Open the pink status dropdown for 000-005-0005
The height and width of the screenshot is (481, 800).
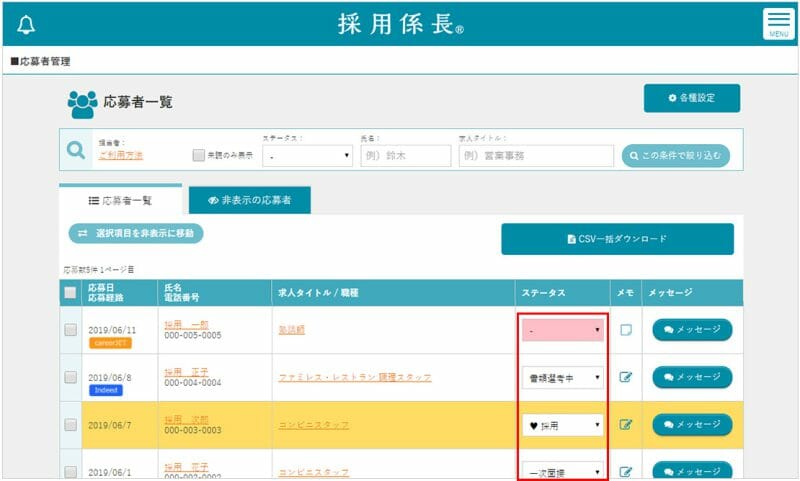[562, 330]
